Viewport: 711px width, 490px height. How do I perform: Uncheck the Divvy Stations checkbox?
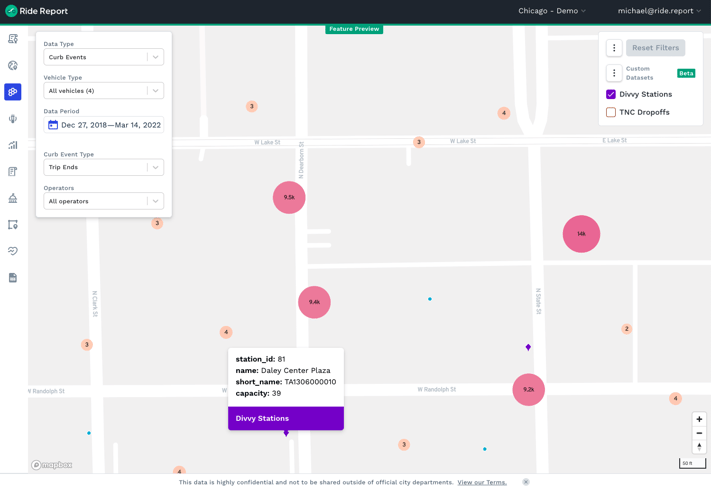pos(611,94)
